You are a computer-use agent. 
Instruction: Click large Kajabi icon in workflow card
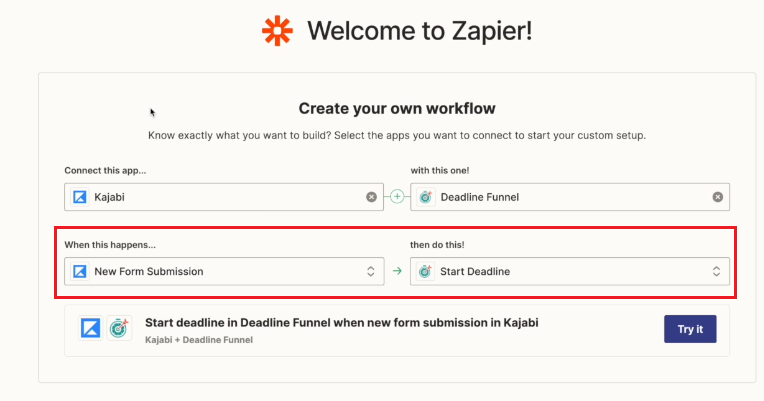click(x=91, y=328)
